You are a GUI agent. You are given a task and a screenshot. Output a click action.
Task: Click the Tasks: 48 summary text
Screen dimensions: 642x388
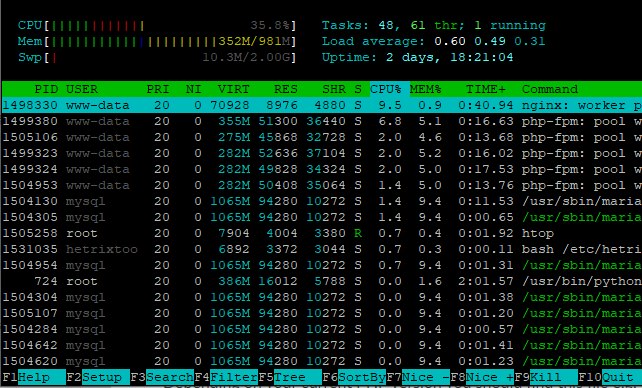coord(359,25)
